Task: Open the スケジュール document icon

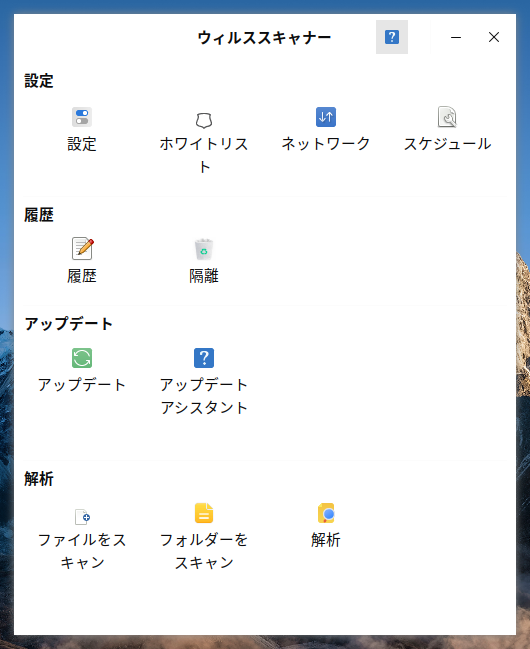Action: (x=447, y=117)
